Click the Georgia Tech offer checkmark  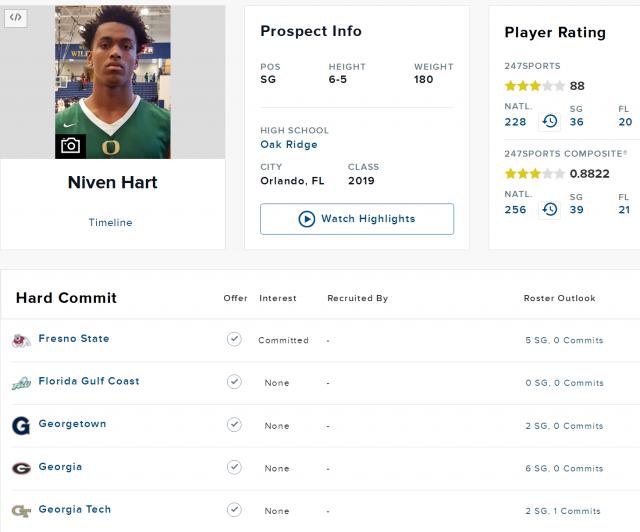coord(234,510)
